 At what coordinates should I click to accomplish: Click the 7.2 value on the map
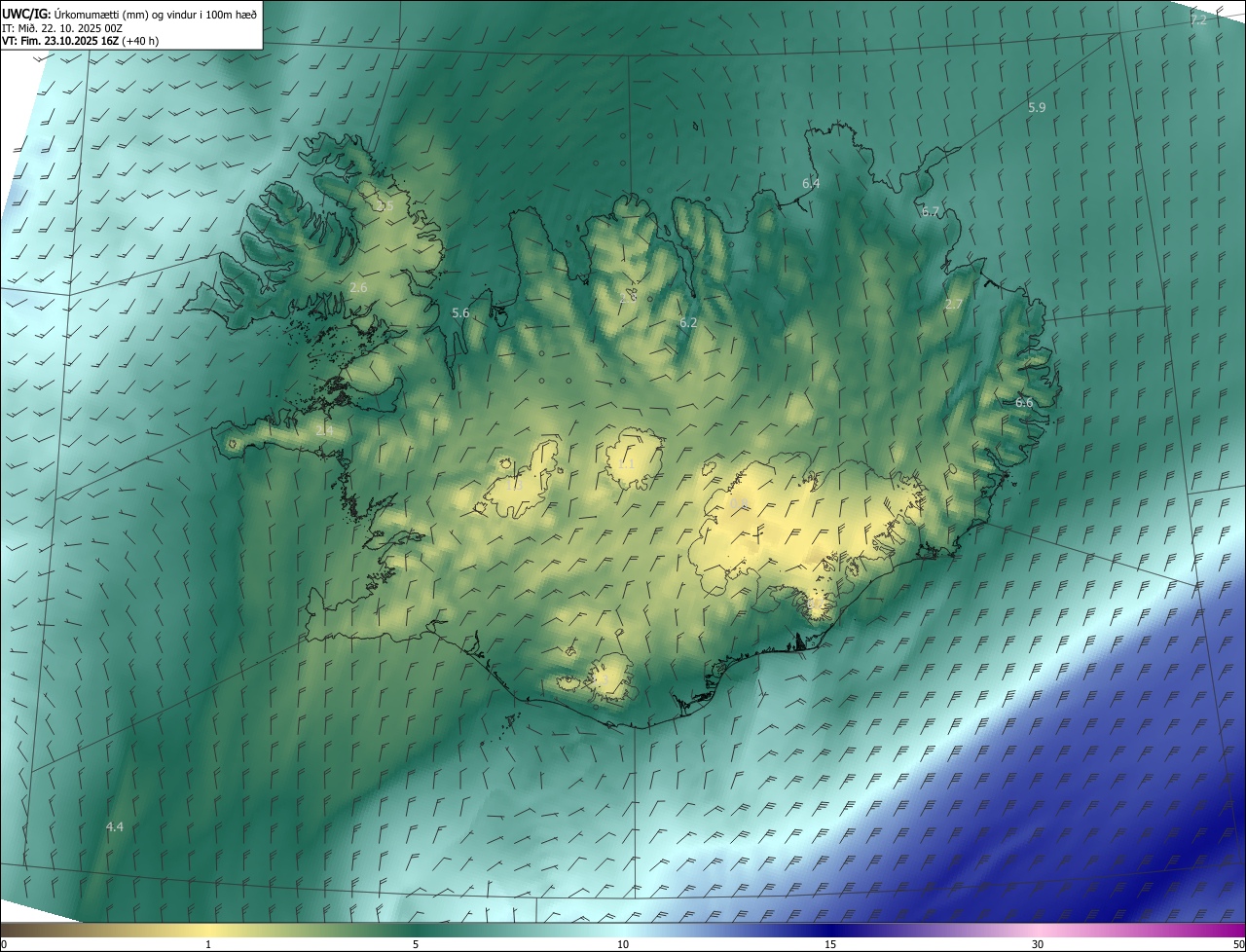point(1198,20)
